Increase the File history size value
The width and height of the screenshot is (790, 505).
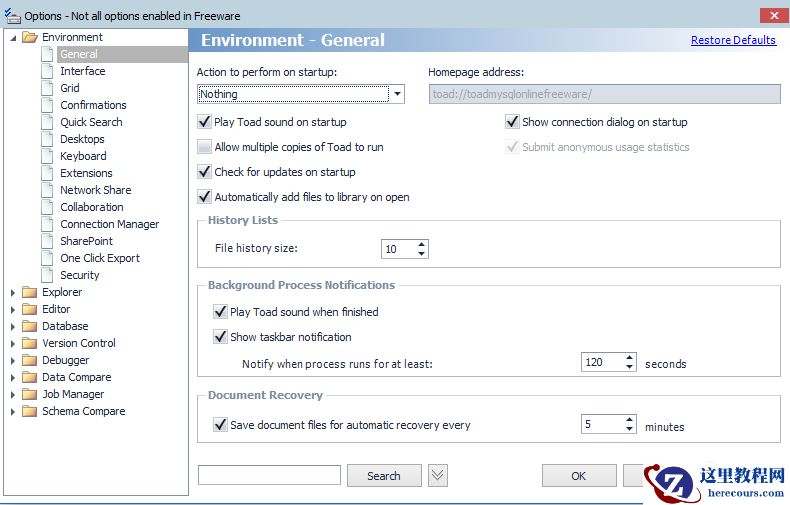(421, 244)
